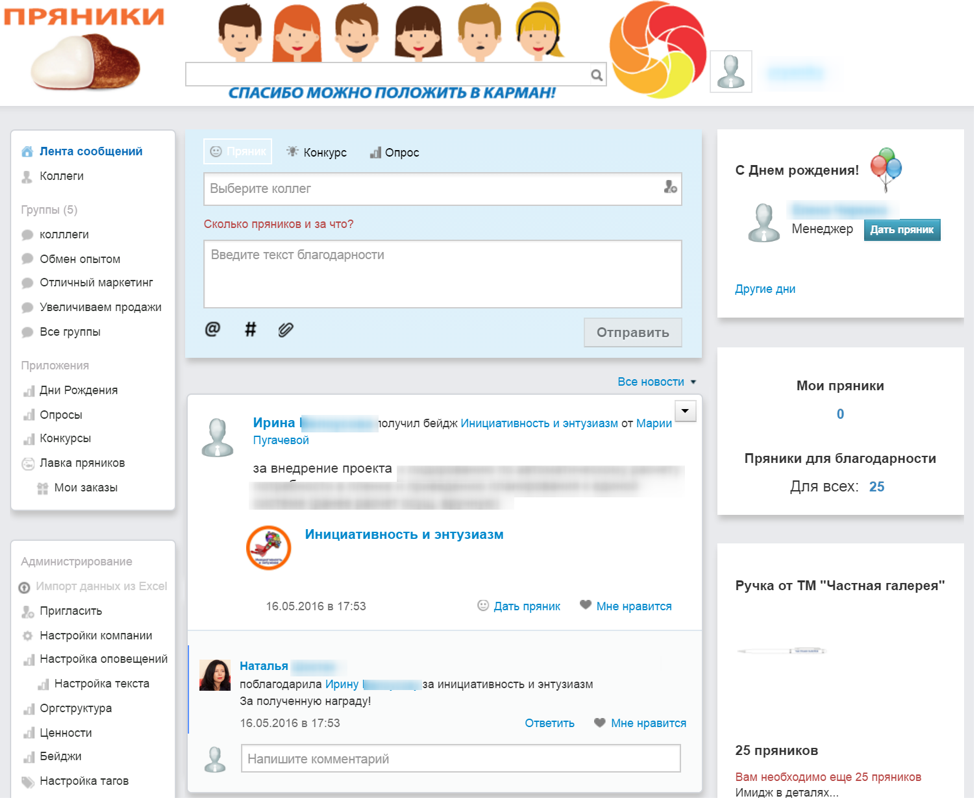Click the search magnifier icon
The image size is (974, 798).
click(x=596, y=75)
